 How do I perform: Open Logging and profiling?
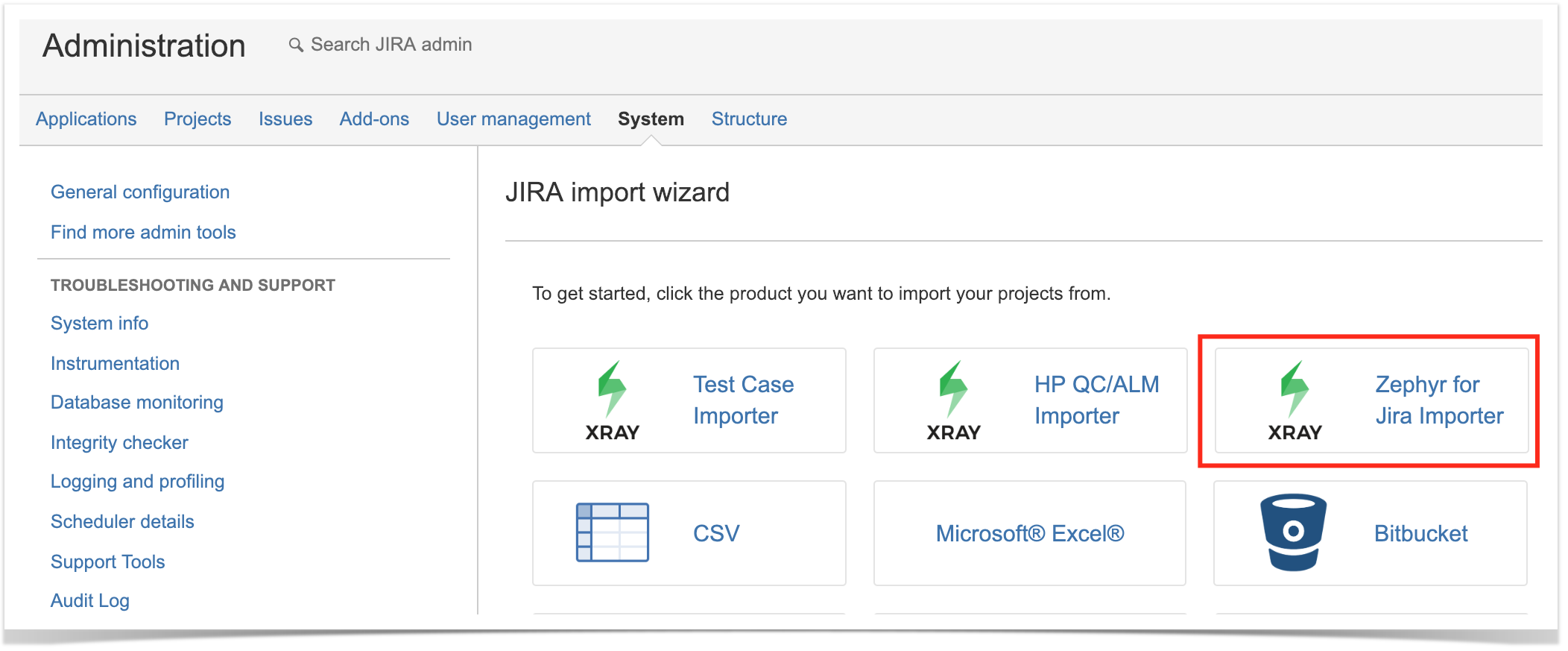[x=137, y=482]
